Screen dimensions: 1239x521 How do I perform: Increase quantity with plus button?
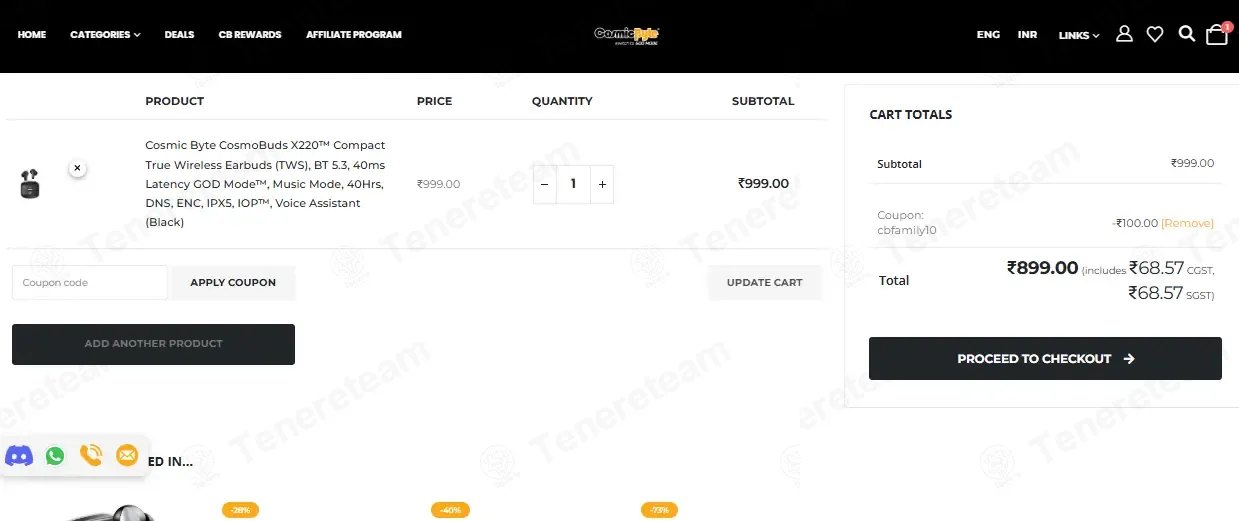(602, 184)
